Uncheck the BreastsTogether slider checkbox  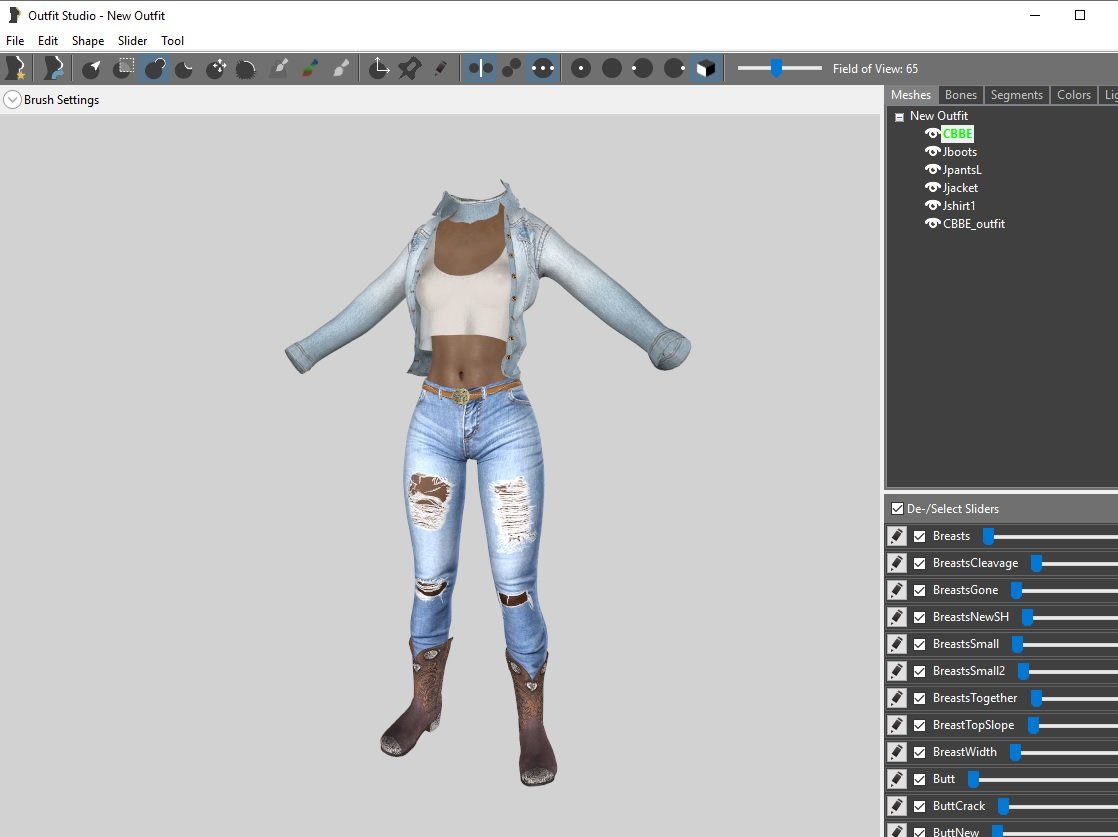click(920, 699)
